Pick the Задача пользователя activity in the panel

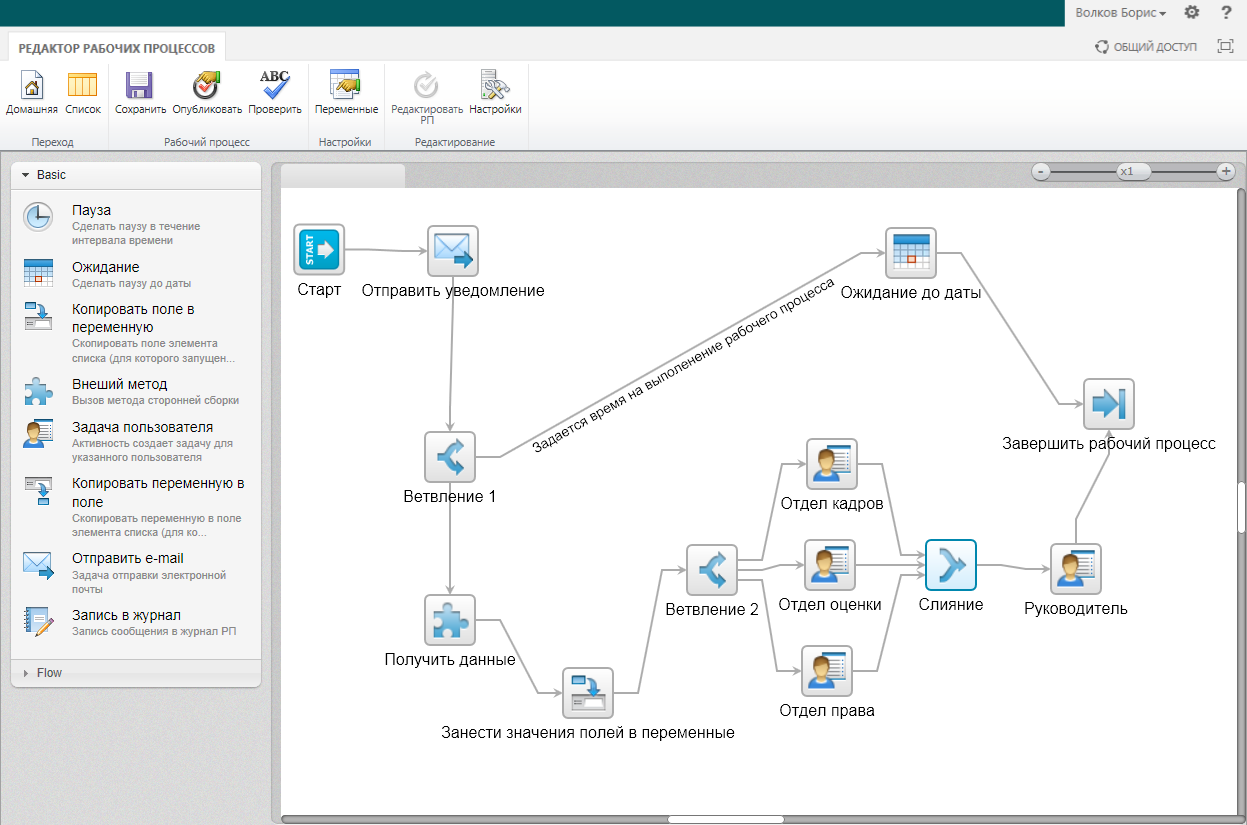[142, 427]
